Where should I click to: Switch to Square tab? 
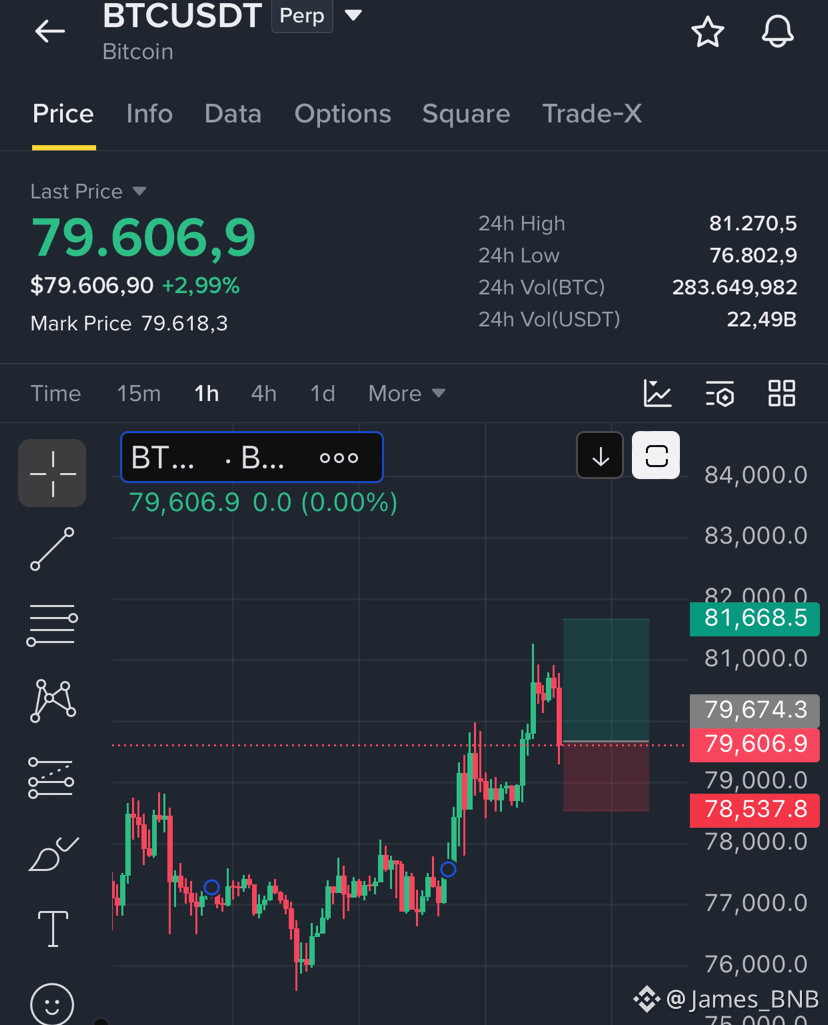[466, 114]
